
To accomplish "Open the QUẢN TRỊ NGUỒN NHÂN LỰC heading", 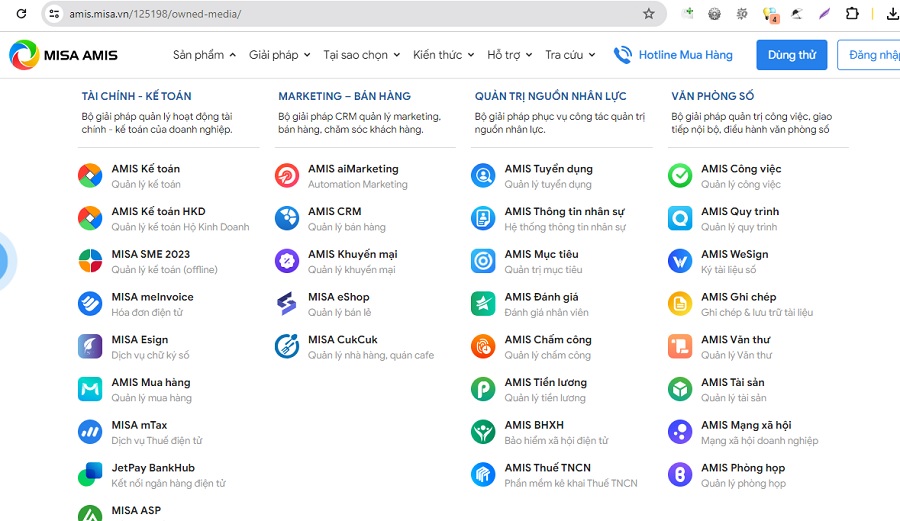I will pos(550,96).
